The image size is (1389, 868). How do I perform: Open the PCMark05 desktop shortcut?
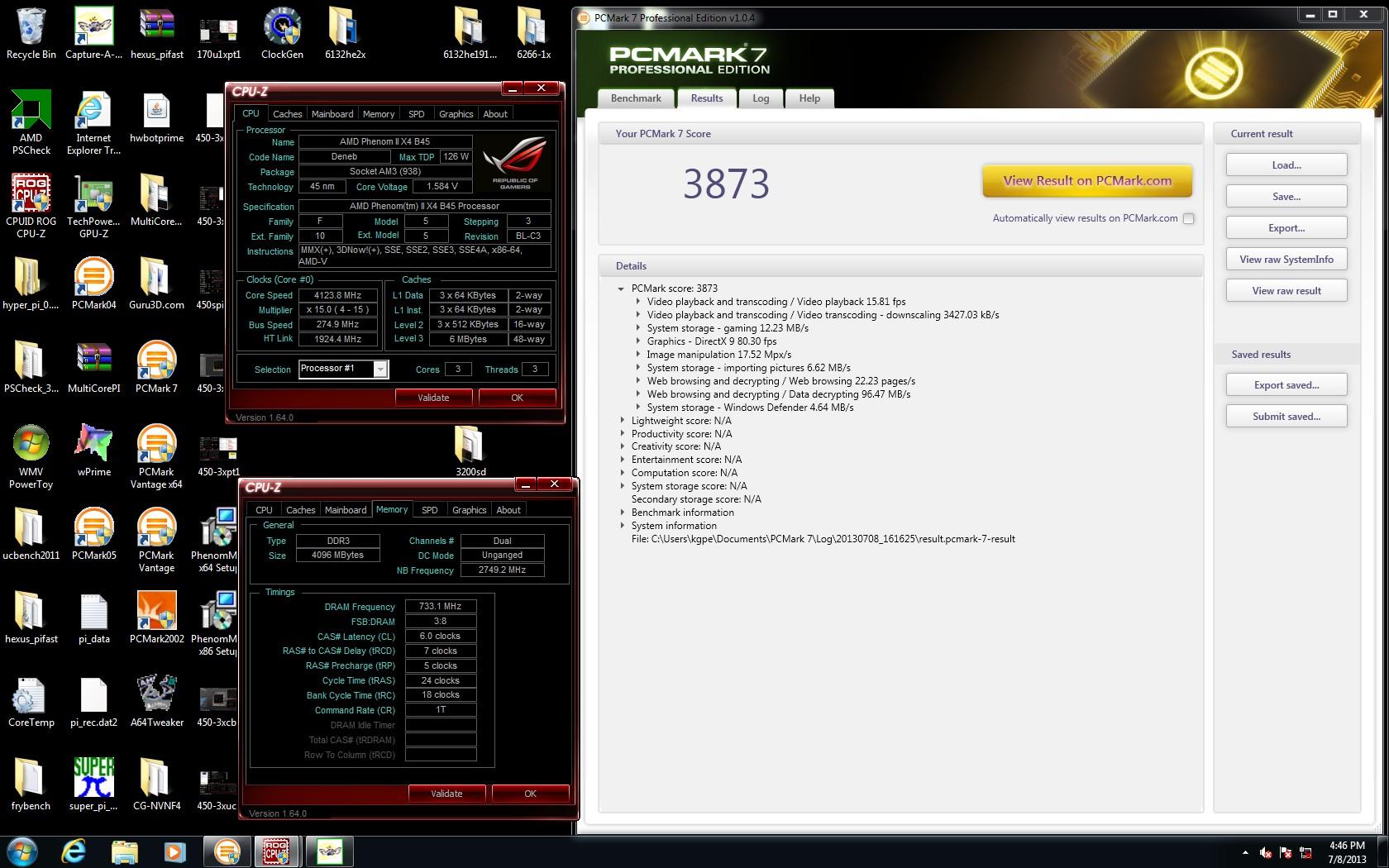(93, 534)
